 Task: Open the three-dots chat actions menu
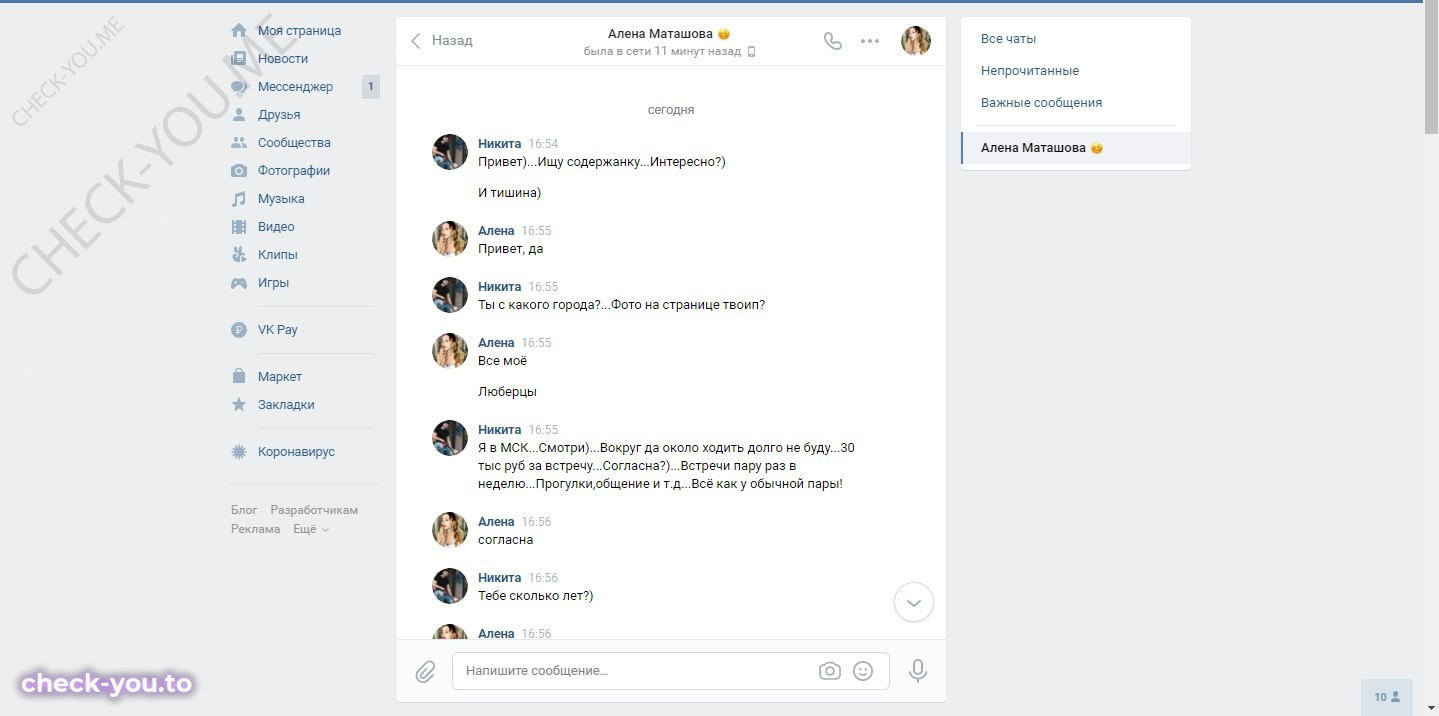pos(870,41)
